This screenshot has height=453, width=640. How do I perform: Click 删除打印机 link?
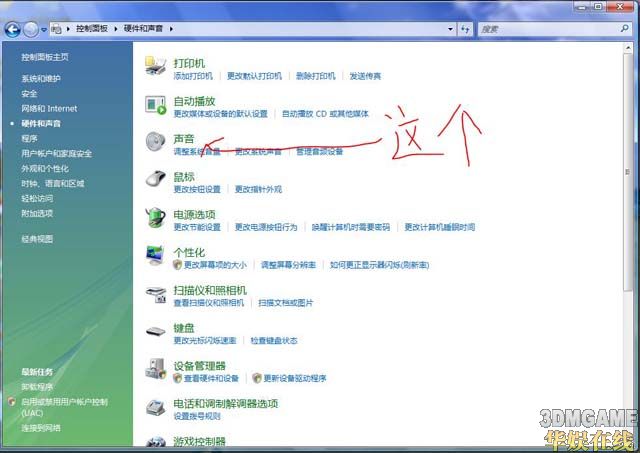tap(316, 76)
